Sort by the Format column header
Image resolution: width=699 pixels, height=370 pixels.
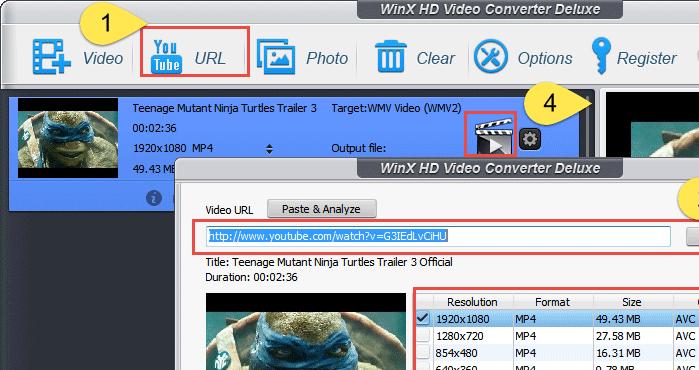pos(553,302)
